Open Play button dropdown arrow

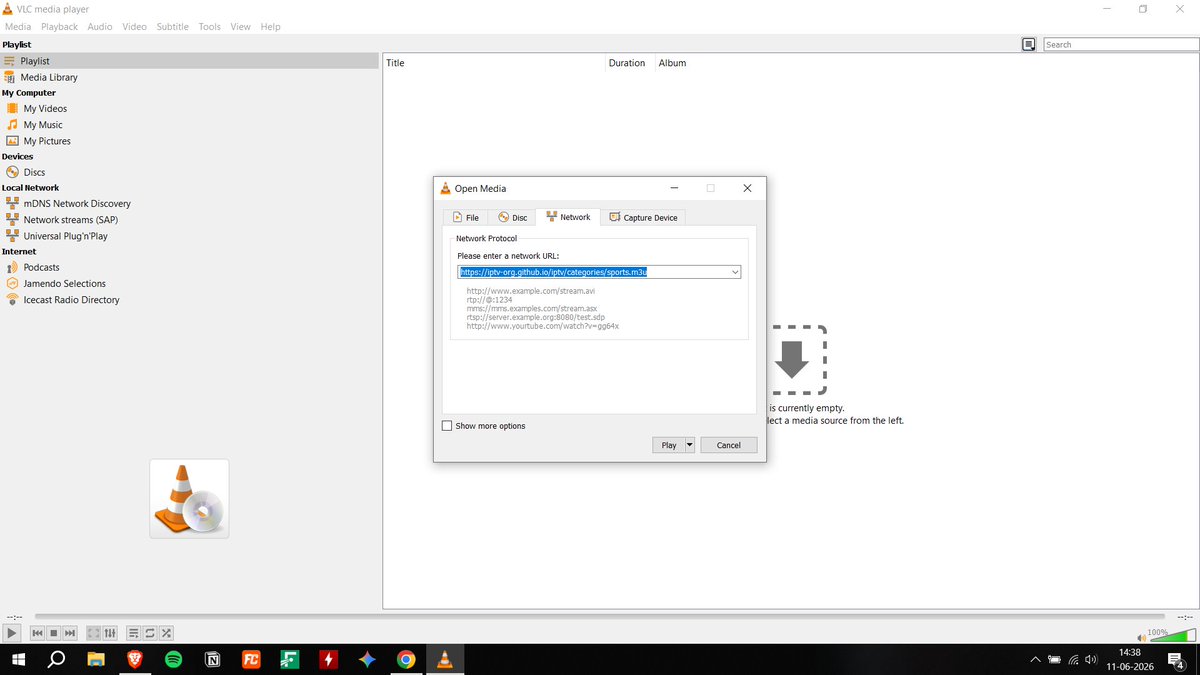[x=689, y=445]
